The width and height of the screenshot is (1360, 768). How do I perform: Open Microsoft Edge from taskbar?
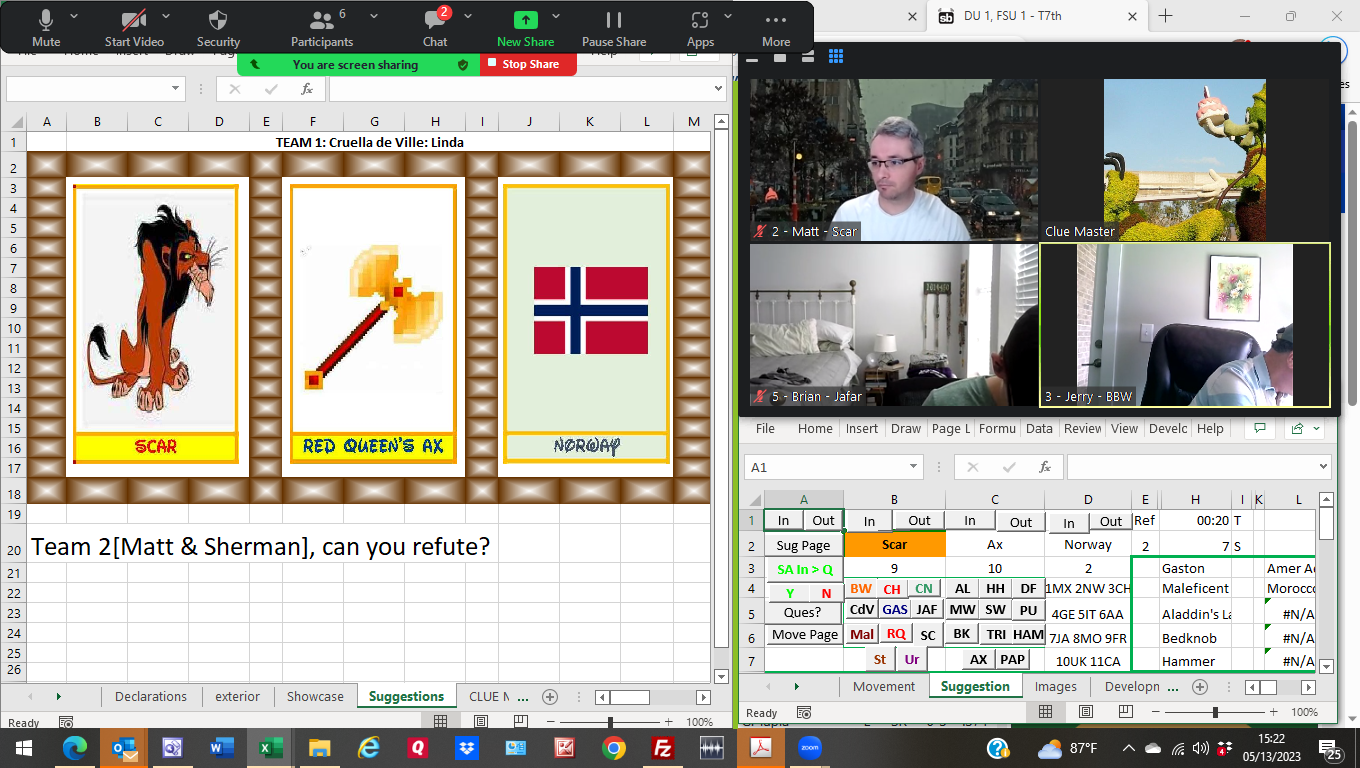pos(75,747)
